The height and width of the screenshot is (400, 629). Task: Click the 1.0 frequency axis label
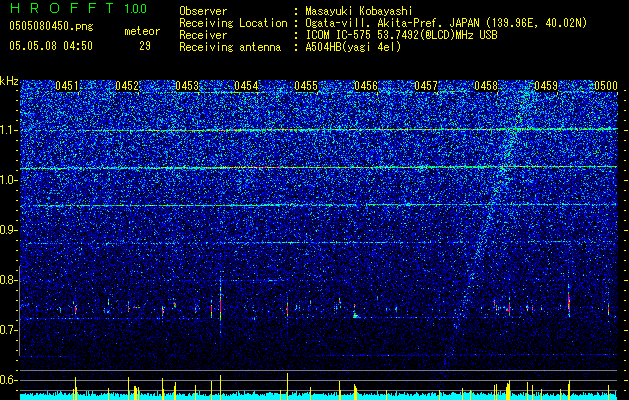[x=8, y=180]
